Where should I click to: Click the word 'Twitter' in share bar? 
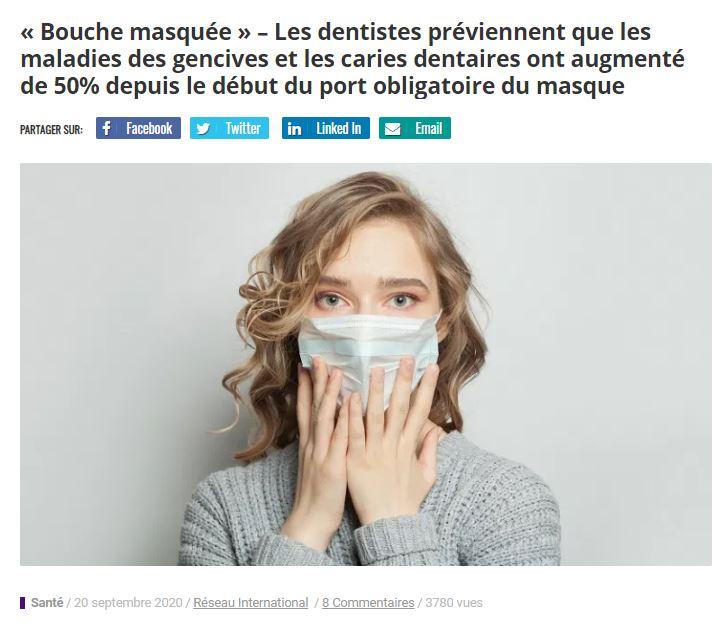coord(243,128)
